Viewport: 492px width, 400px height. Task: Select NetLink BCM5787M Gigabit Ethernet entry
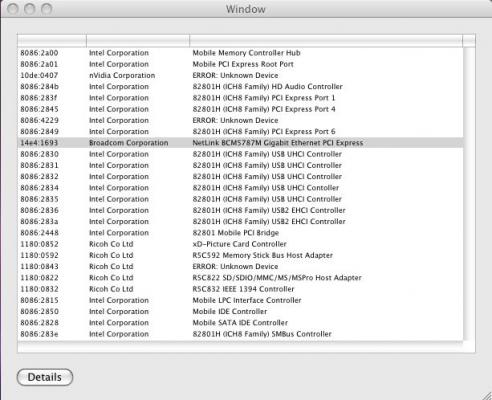point(278,143)
